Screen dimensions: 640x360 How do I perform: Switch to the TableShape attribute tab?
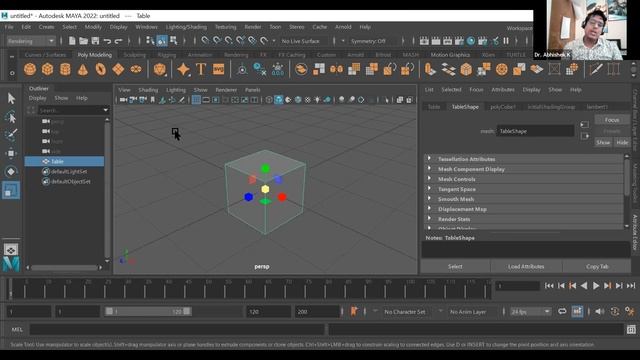465,107
